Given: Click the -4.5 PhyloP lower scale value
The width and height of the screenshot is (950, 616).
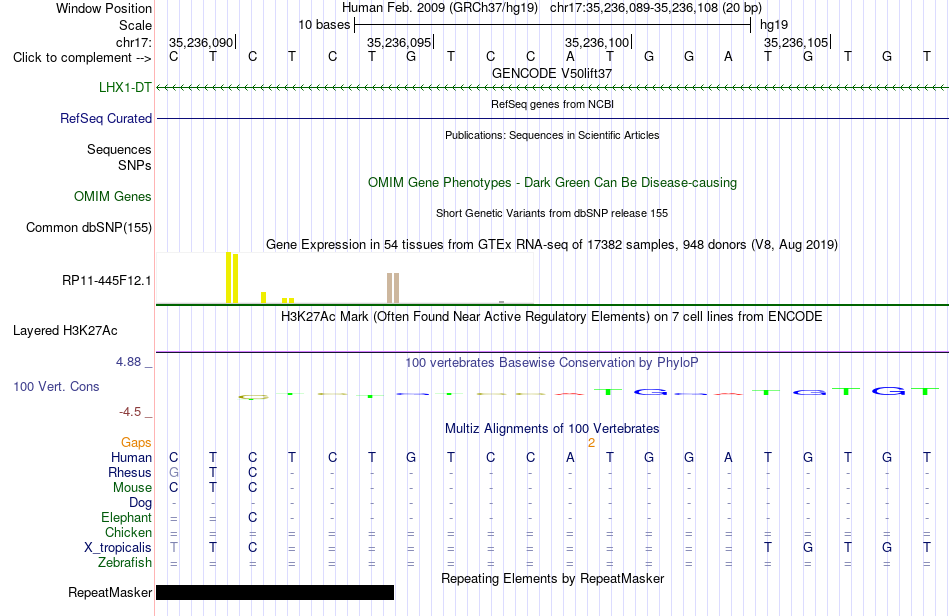Looking at the screenshot, I should tap(130, 412).
